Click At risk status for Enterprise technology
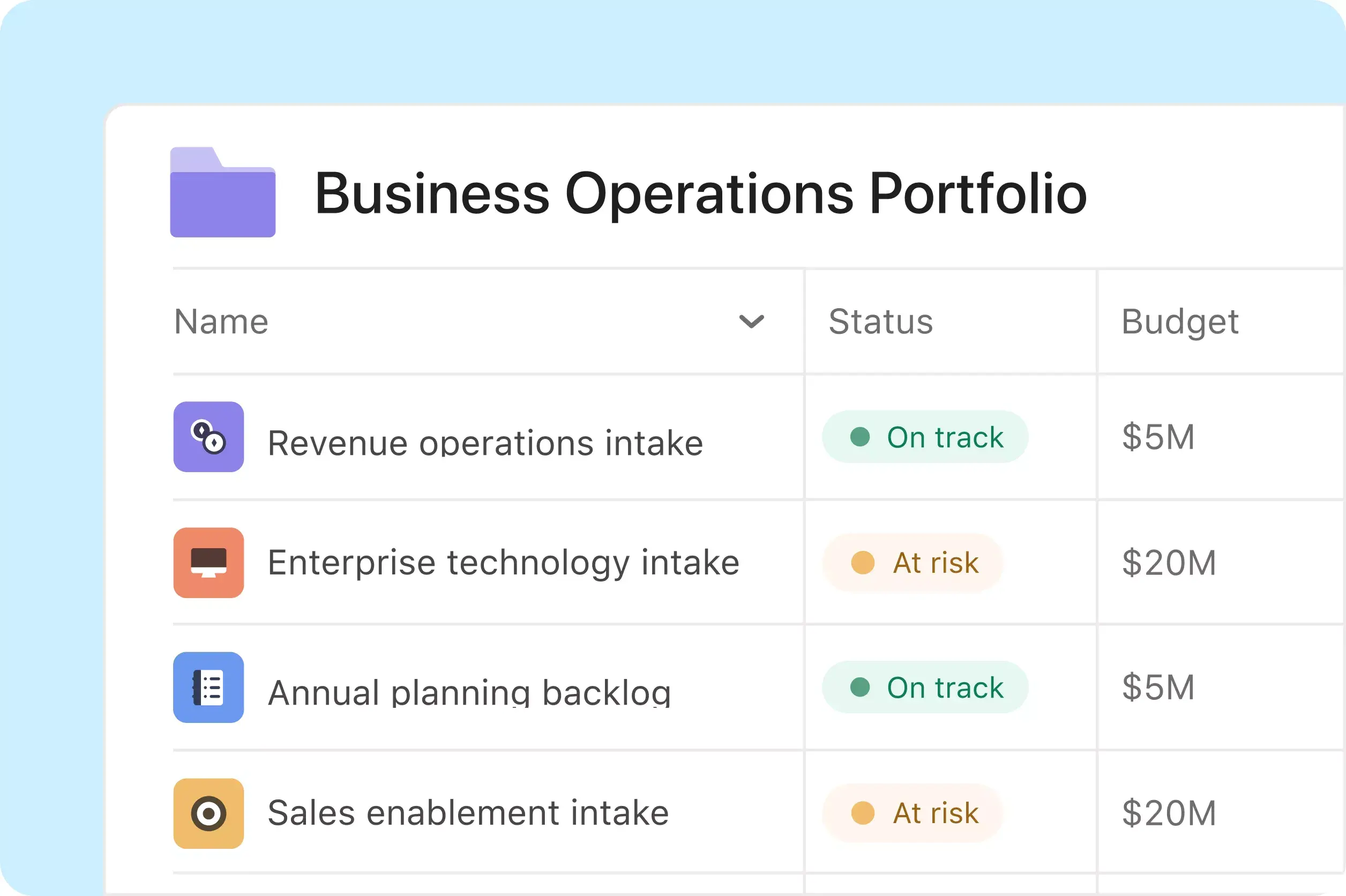Viewport: 1346px width, 896px height. point(913,563)
